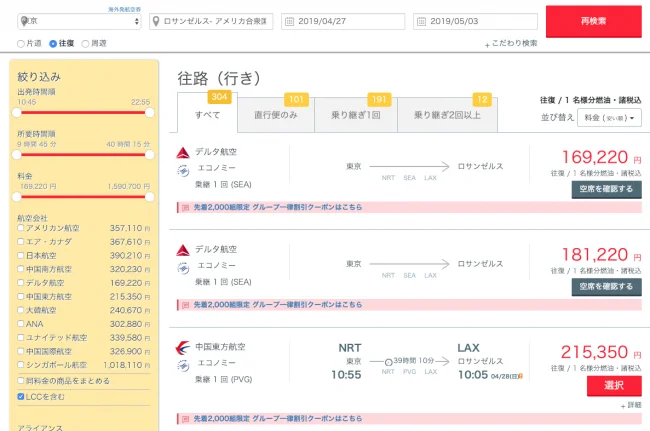Click 空席を確認する for the 169,220 yen flight
Image resolution: width=650 pixels, height=431 pixels.
click(606, 189)
